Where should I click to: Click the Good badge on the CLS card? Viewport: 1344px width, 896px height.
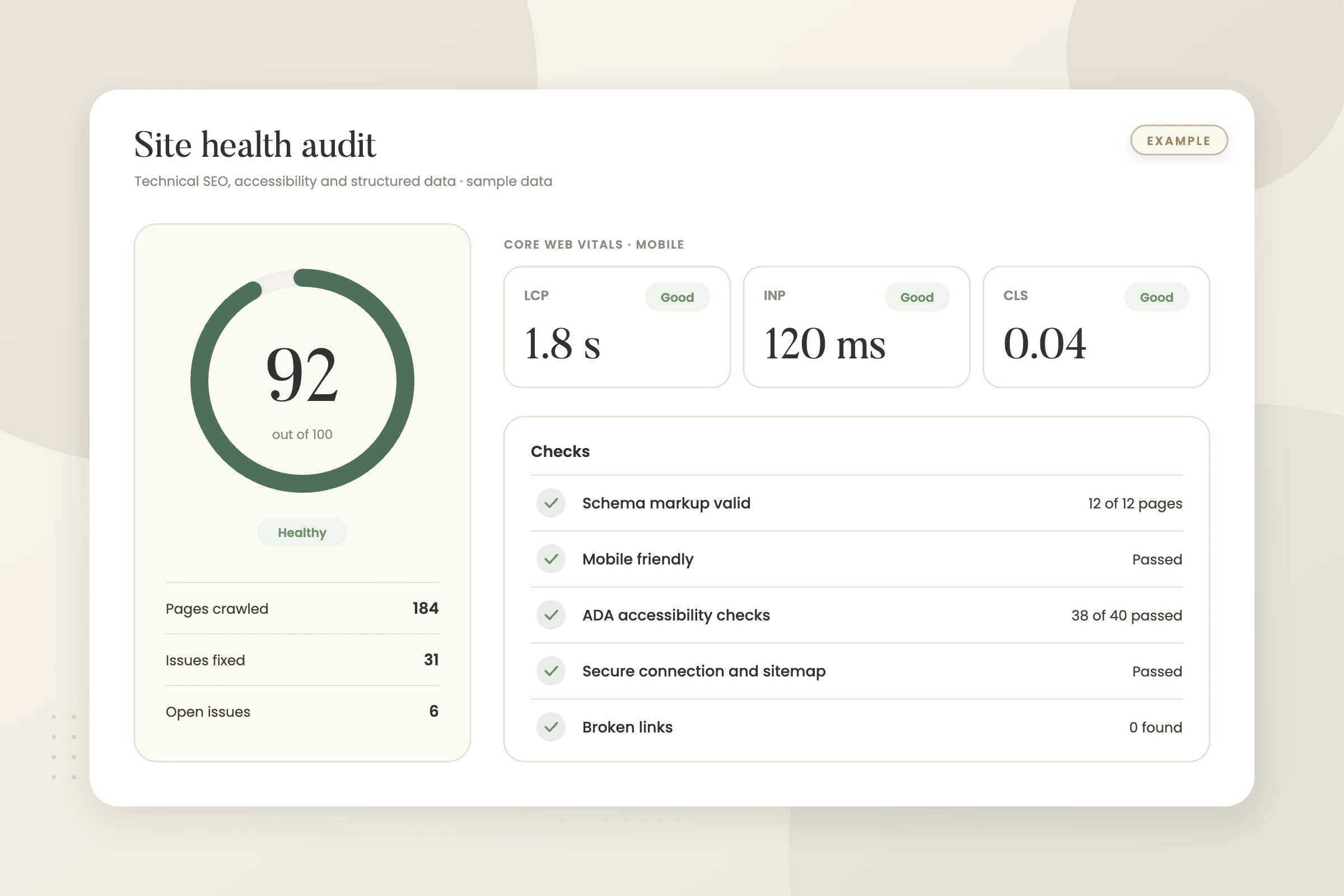point(1156,297)
